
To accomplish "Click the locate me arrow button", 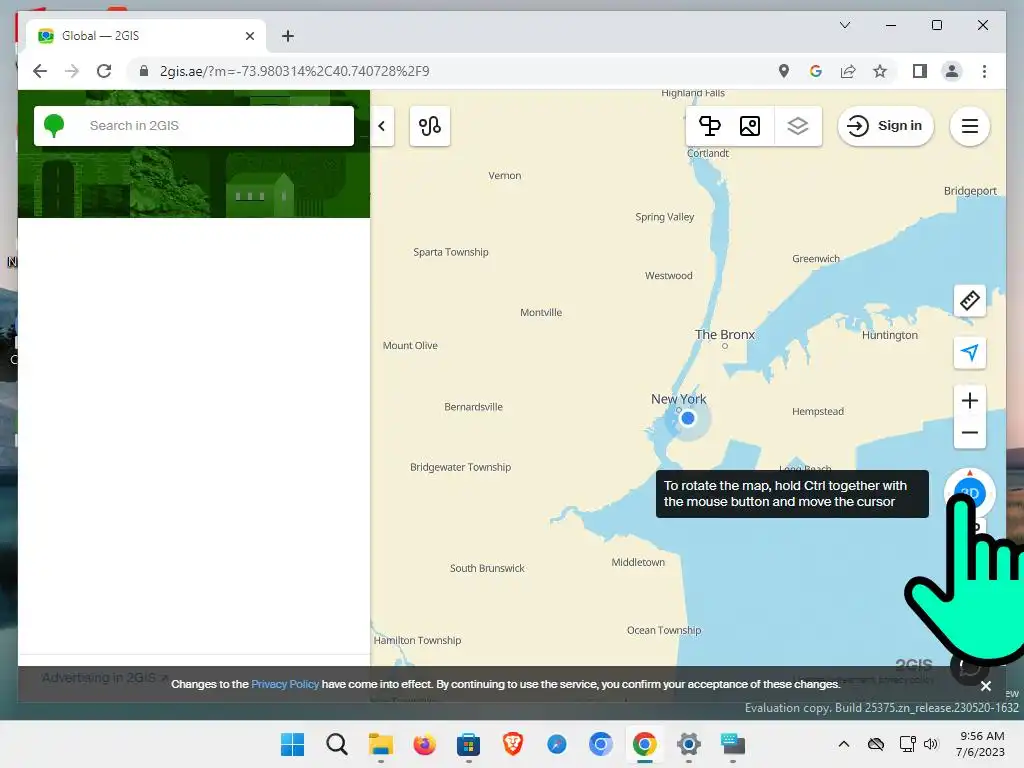I will pos(970,353).
